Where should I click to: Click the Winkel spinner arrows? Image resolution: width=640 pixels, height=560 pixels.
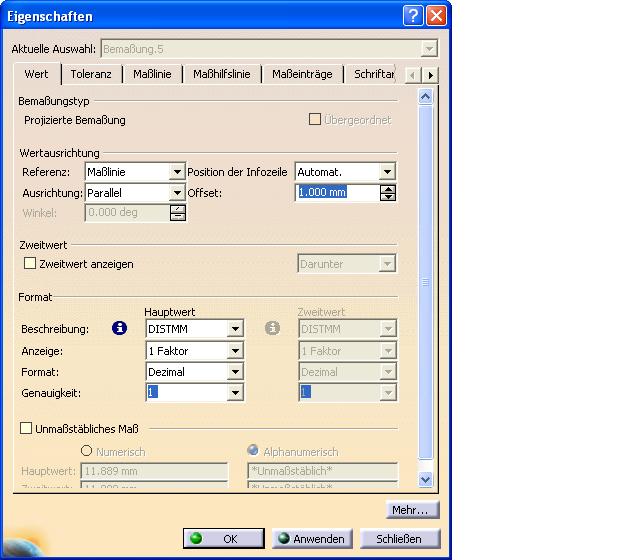point(178,213)
